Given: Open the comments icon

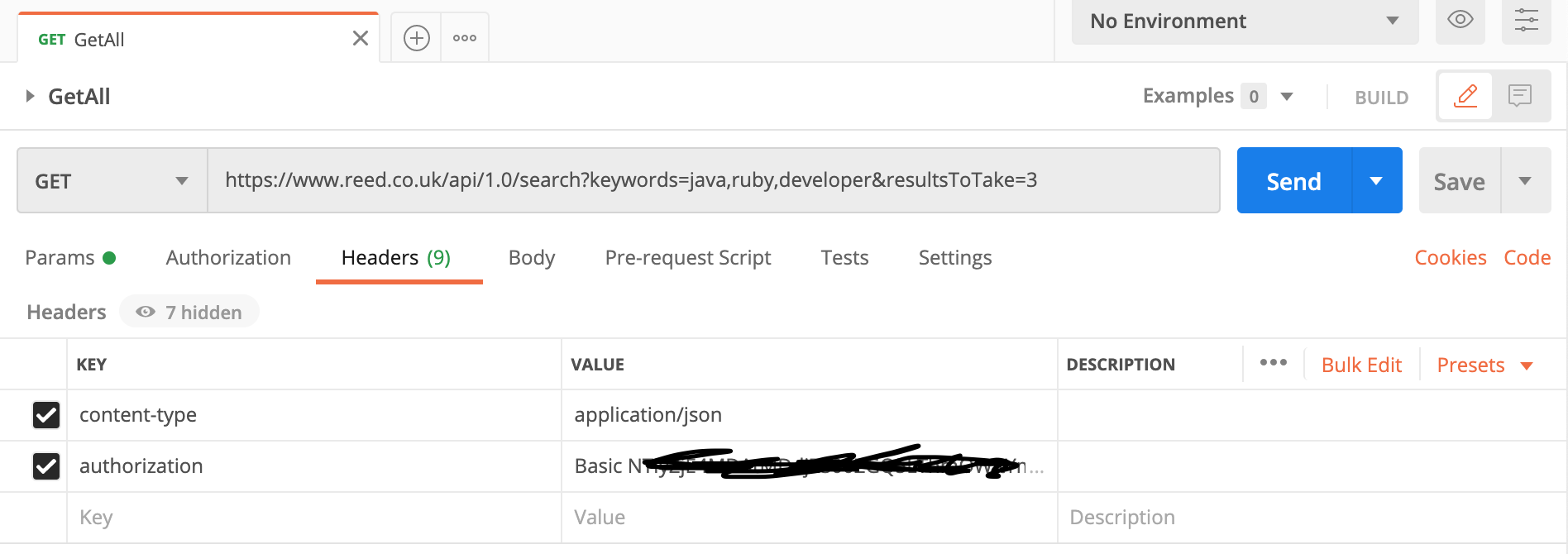Looking at the screenshot, I should (1520, 96).
